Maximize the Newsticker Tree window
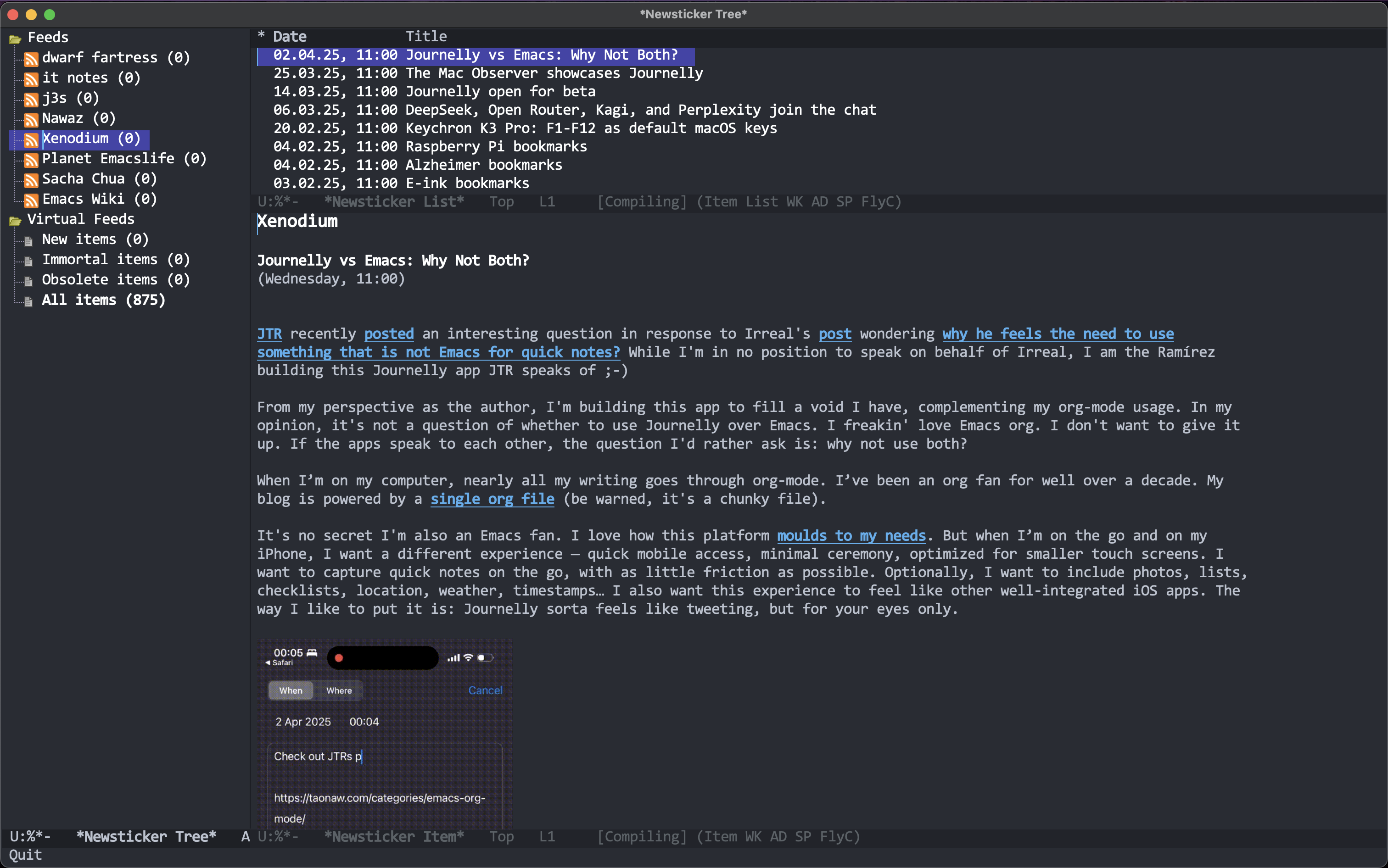Viewport: 1388px width, 868px height. click(50, 14)
